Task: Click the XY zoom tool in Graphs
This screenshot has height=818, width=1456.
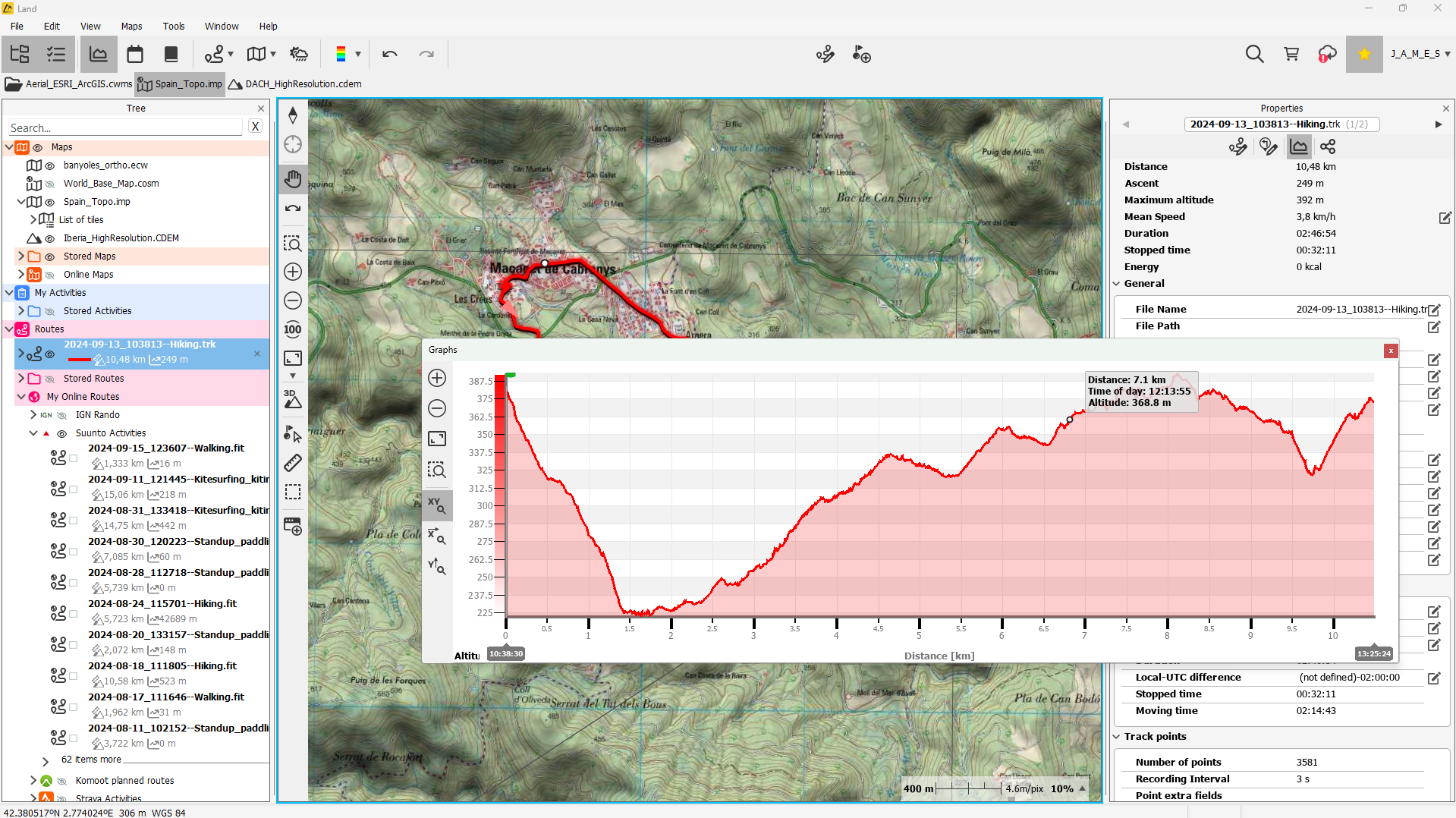Action: point(437,505)
